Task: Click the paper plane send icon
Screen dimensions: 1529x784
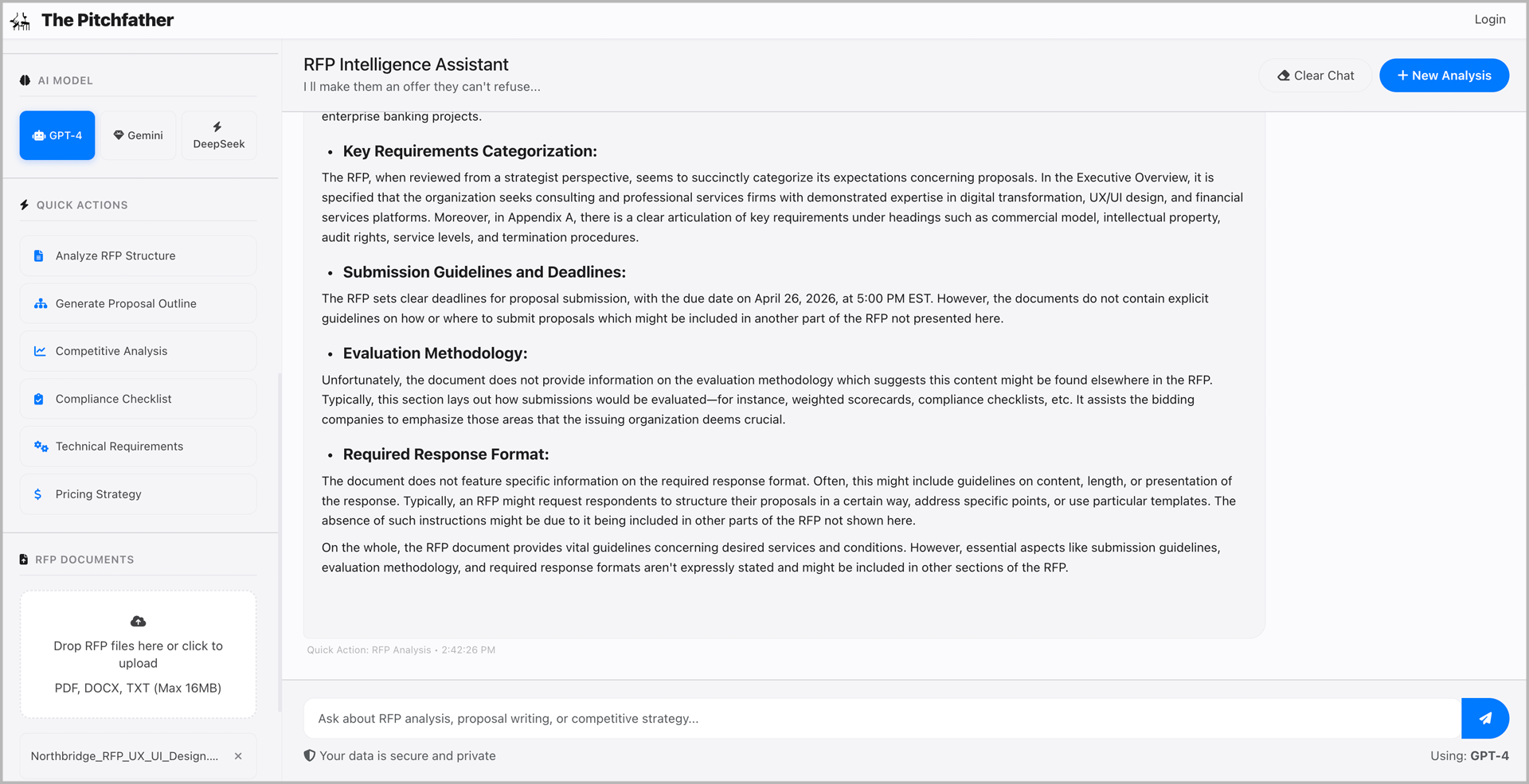Action: tap(1485, 718)
